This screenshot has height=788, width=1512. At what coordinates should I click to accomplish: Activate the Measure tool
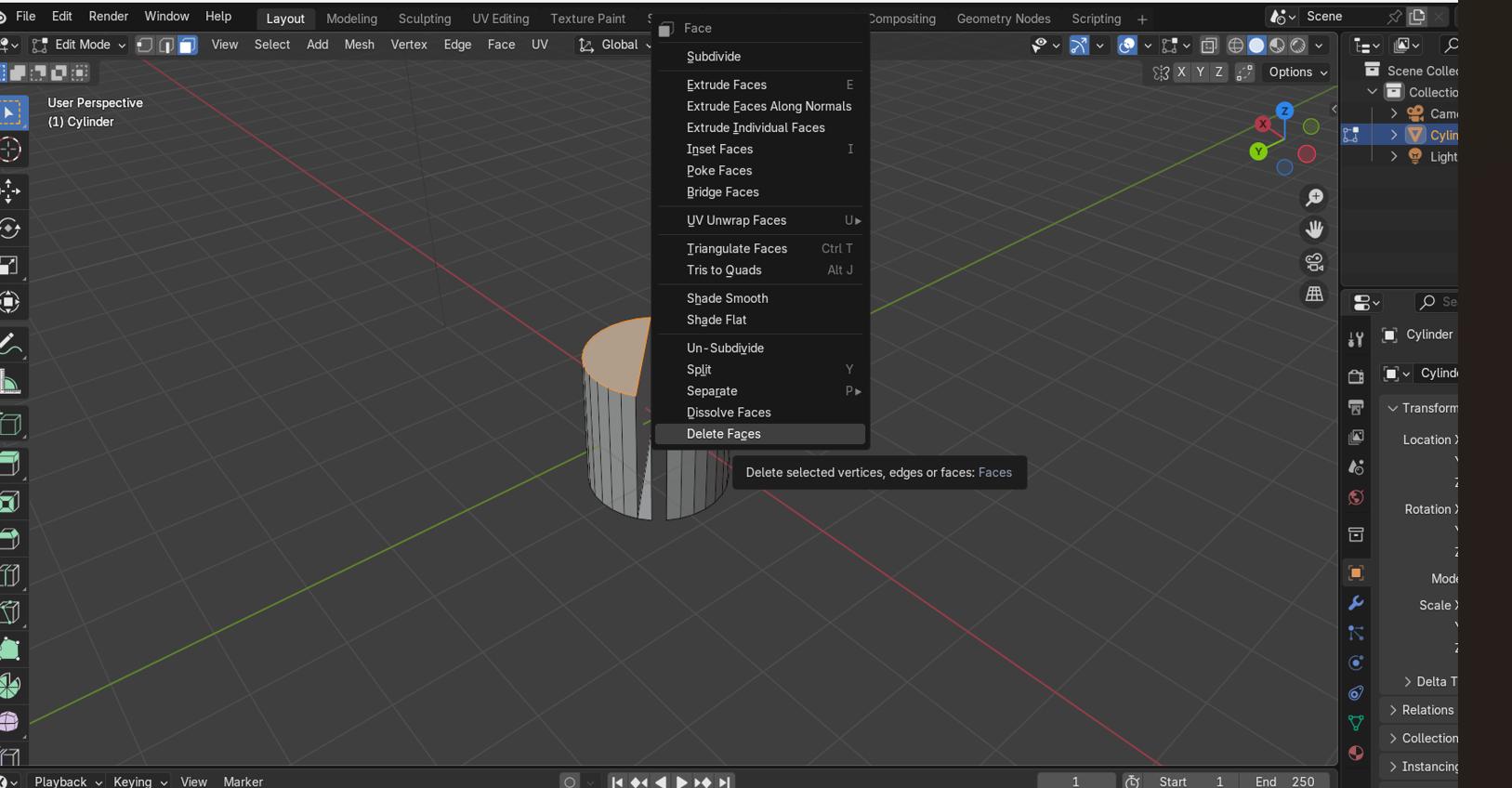click(x=10, y=382)
